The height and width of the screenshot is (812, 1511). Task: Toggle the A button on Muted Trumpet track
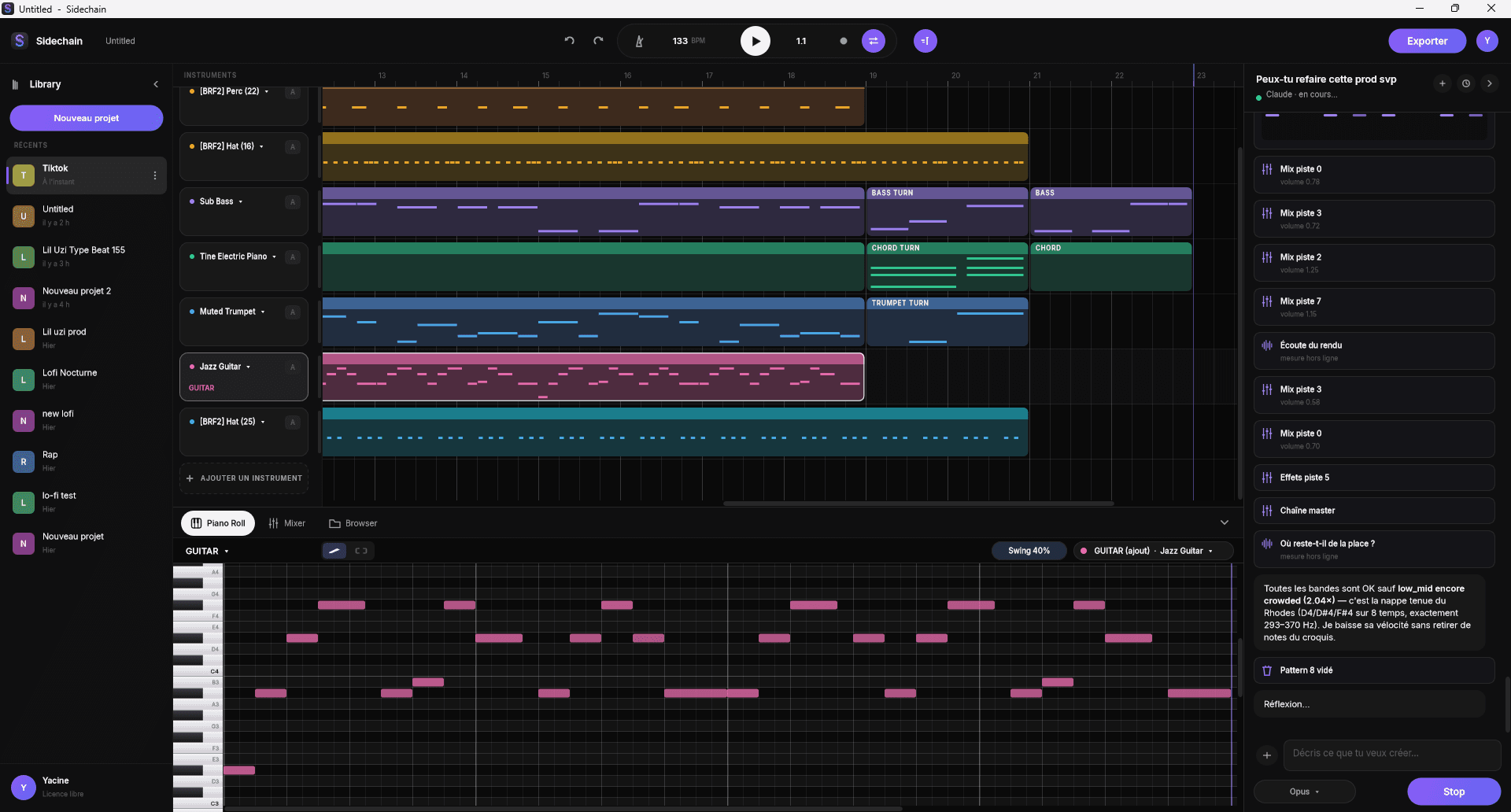[293, 312]
